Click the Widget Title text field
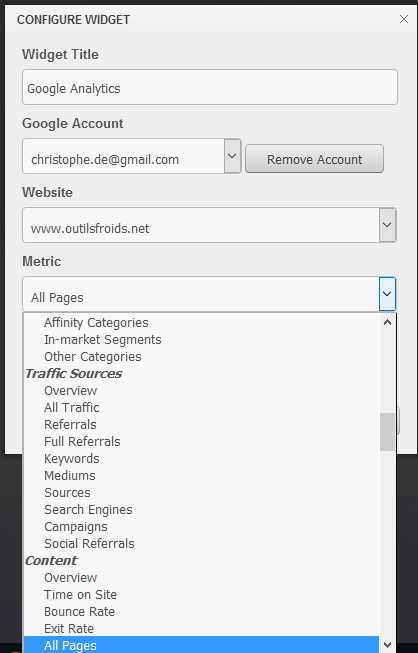The width and height of the screenshot is (418, 653). [210, 87]
